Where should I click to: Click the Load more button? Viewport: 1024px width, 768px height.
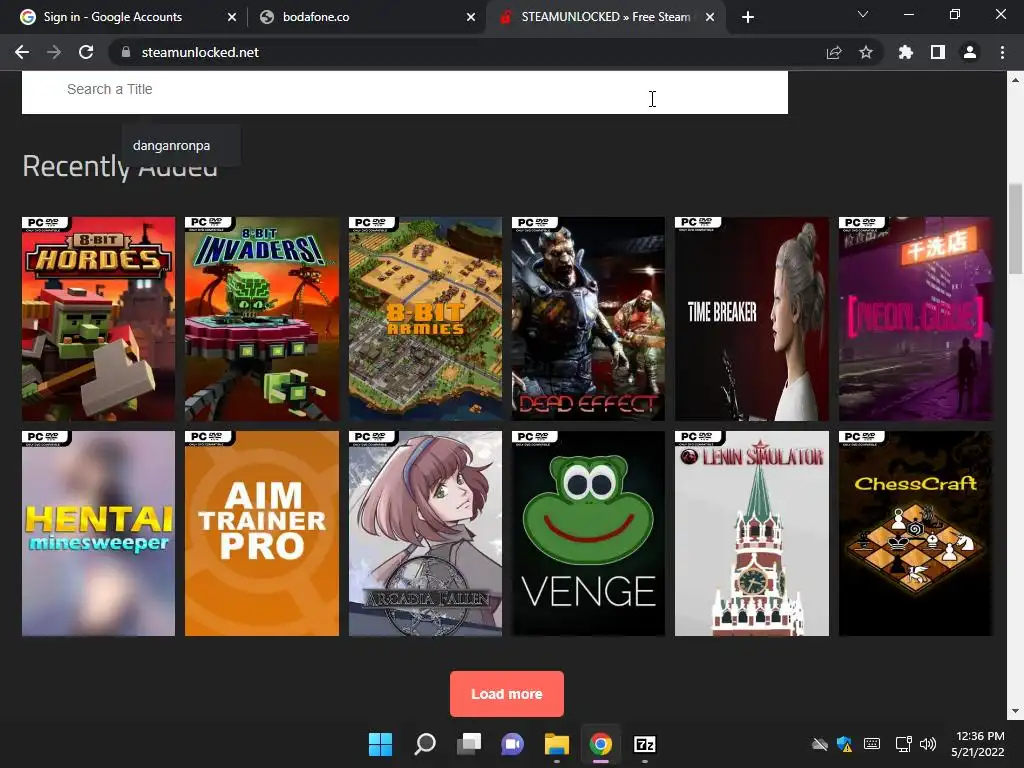point(507,694)
